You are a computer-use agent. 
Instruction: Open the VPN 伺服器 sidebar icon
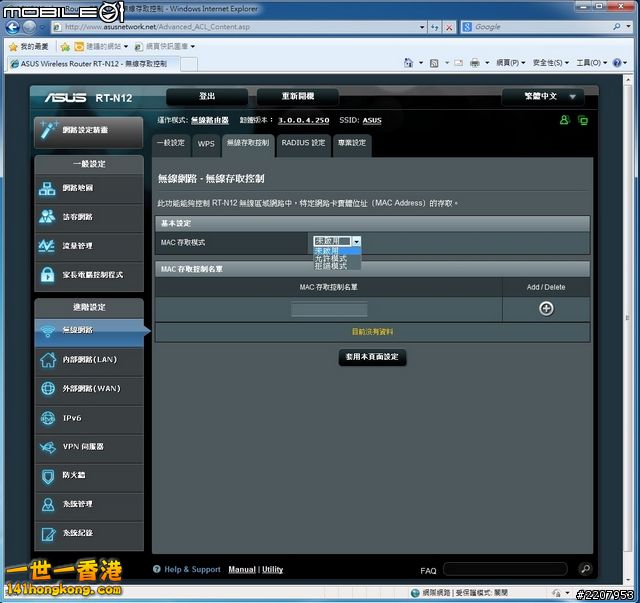pos(47,447)
